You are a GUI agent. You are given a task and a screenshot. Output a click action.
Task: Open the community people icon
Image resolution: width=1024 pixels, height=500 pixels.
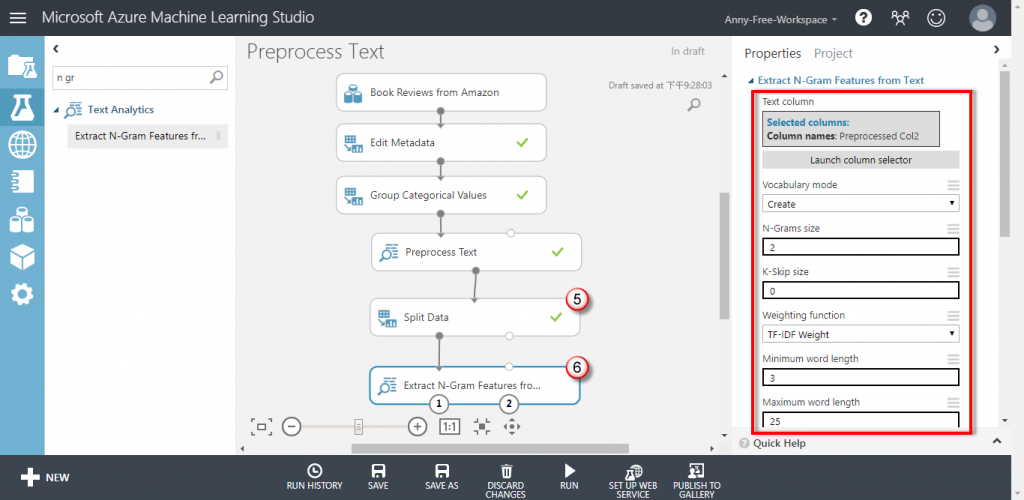[x=900, y=18]
